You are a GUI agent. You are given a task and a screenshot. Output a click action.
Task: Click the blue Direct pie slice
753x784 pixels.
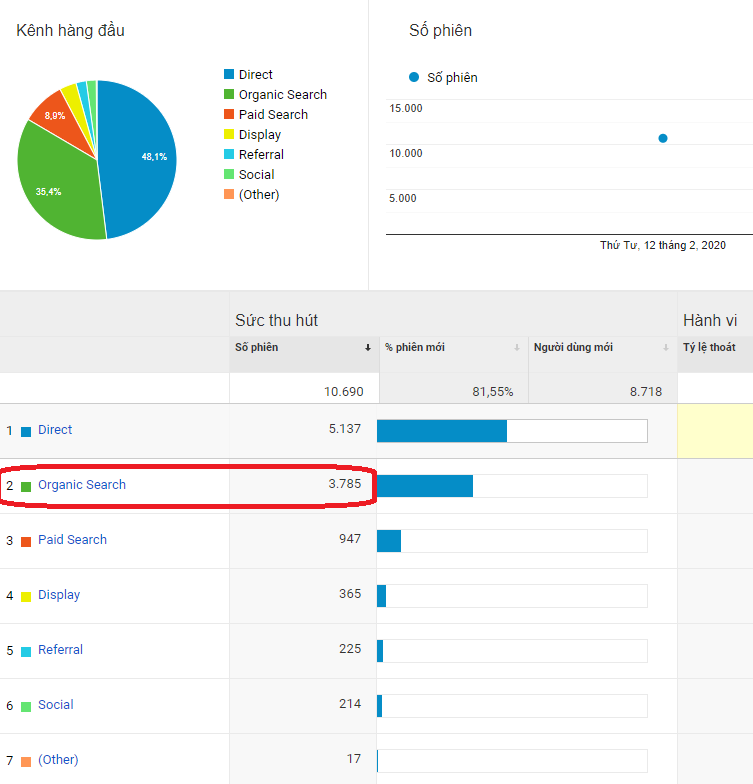pos(140,160)
